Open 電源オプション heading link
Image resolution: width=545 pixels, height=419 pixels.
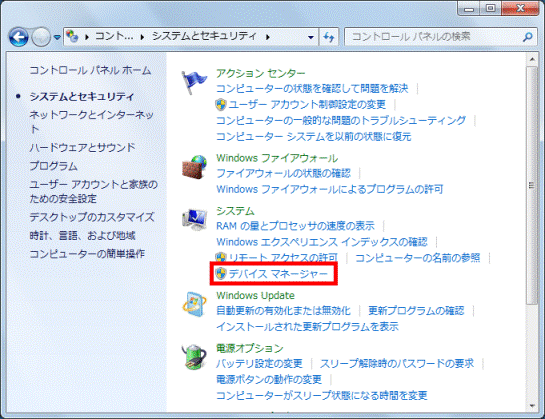(x=250, y=348)
